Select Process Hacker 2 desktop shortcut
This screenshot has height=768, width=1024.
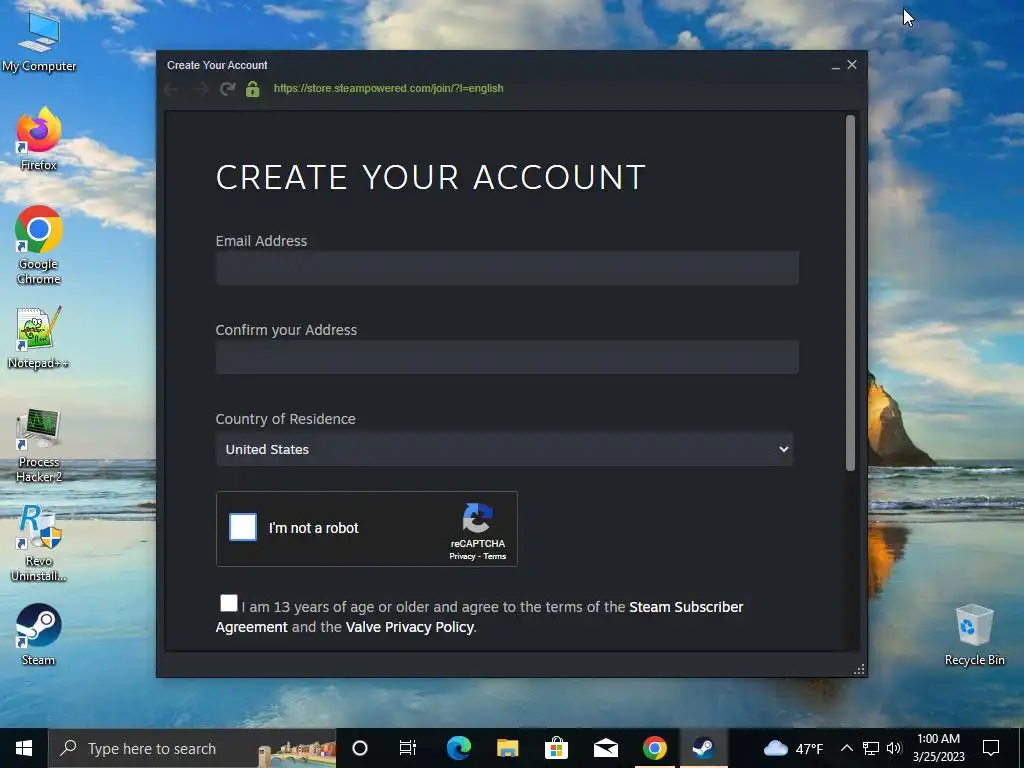(x=39, y=445)
